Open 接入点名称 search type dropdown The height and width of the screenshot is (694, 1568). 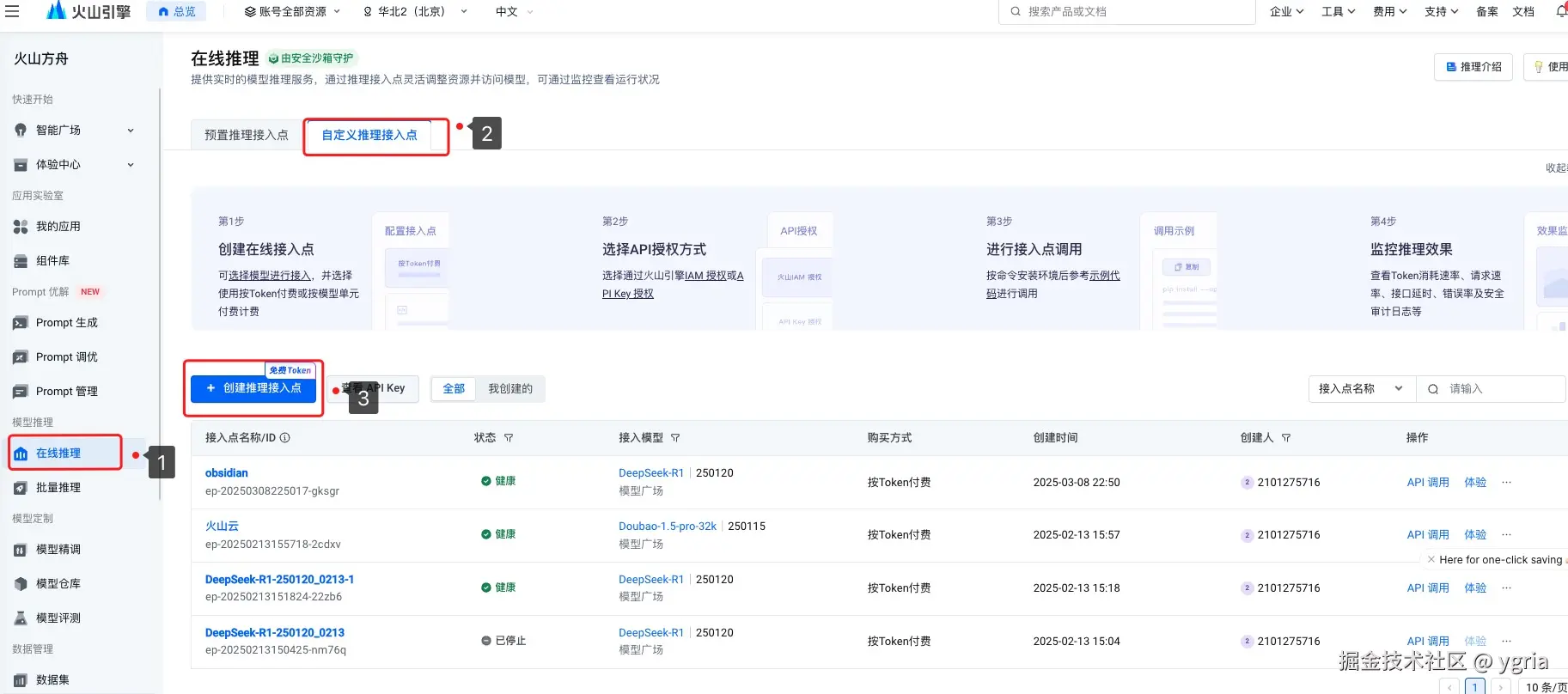(x=1361, y=389)
